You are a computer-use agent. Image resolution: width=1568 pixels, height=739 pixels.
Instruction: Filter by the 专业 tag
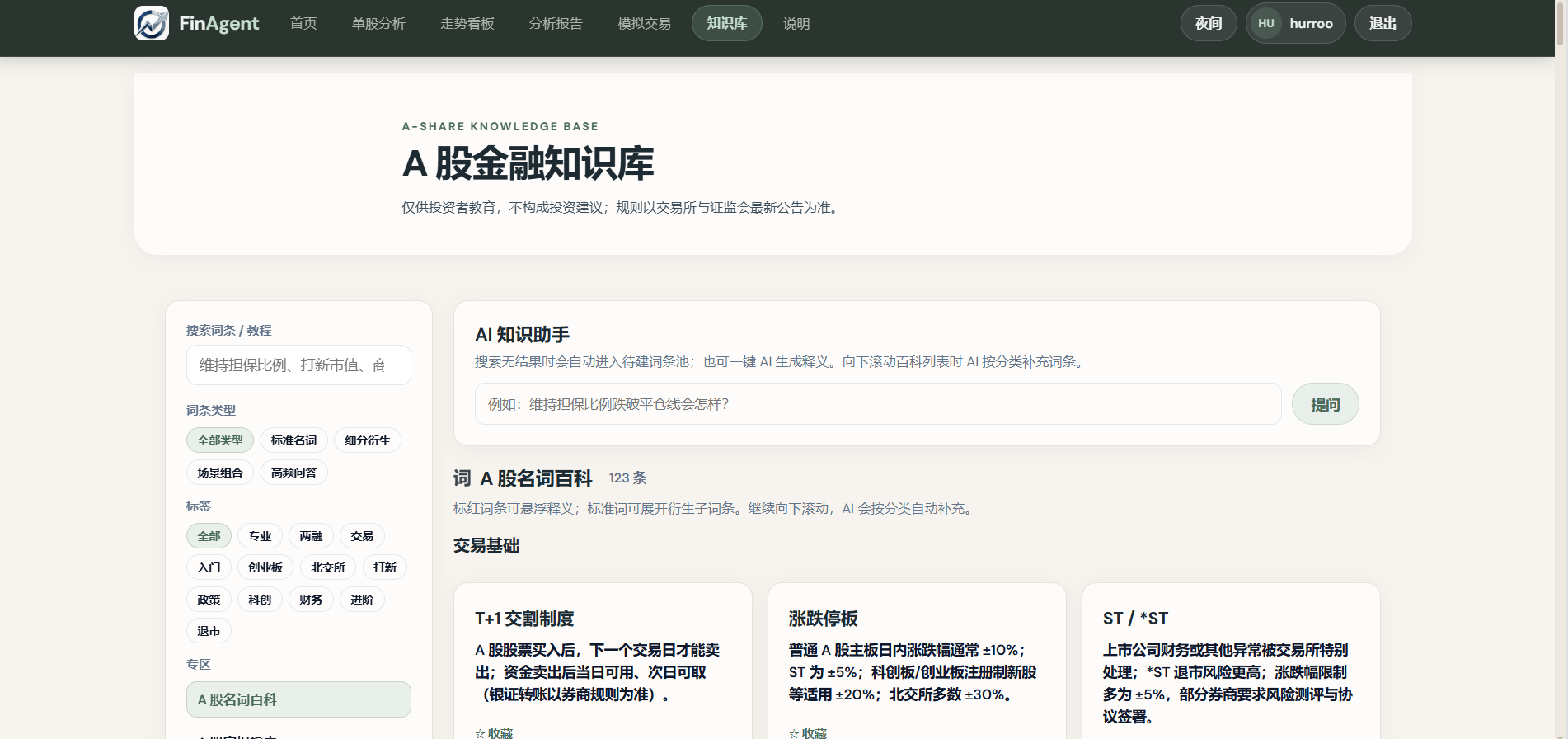tap(261, 536)
